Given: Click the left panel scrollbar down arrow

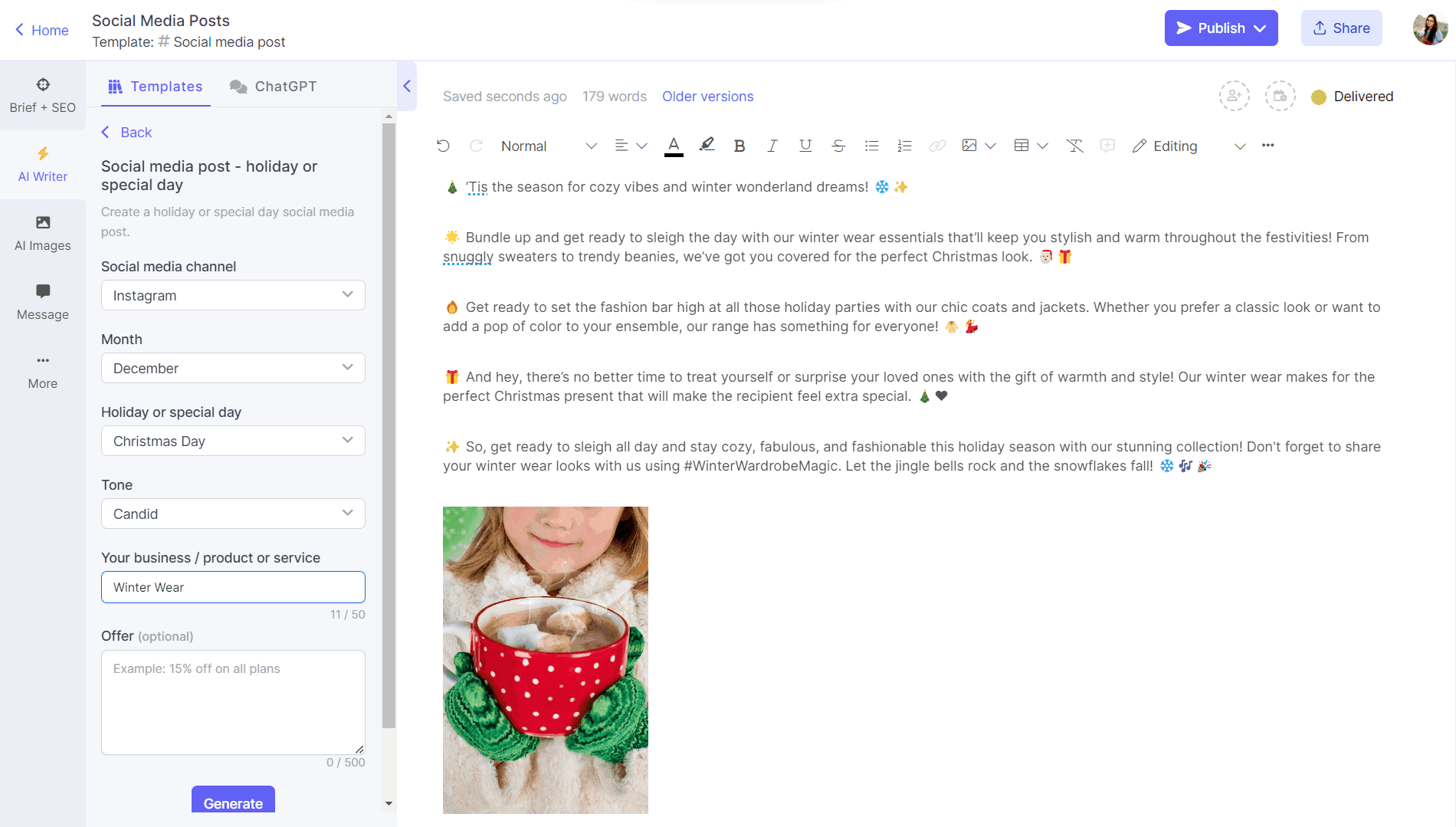Looking at the screenshot, I should coord(389,803).
